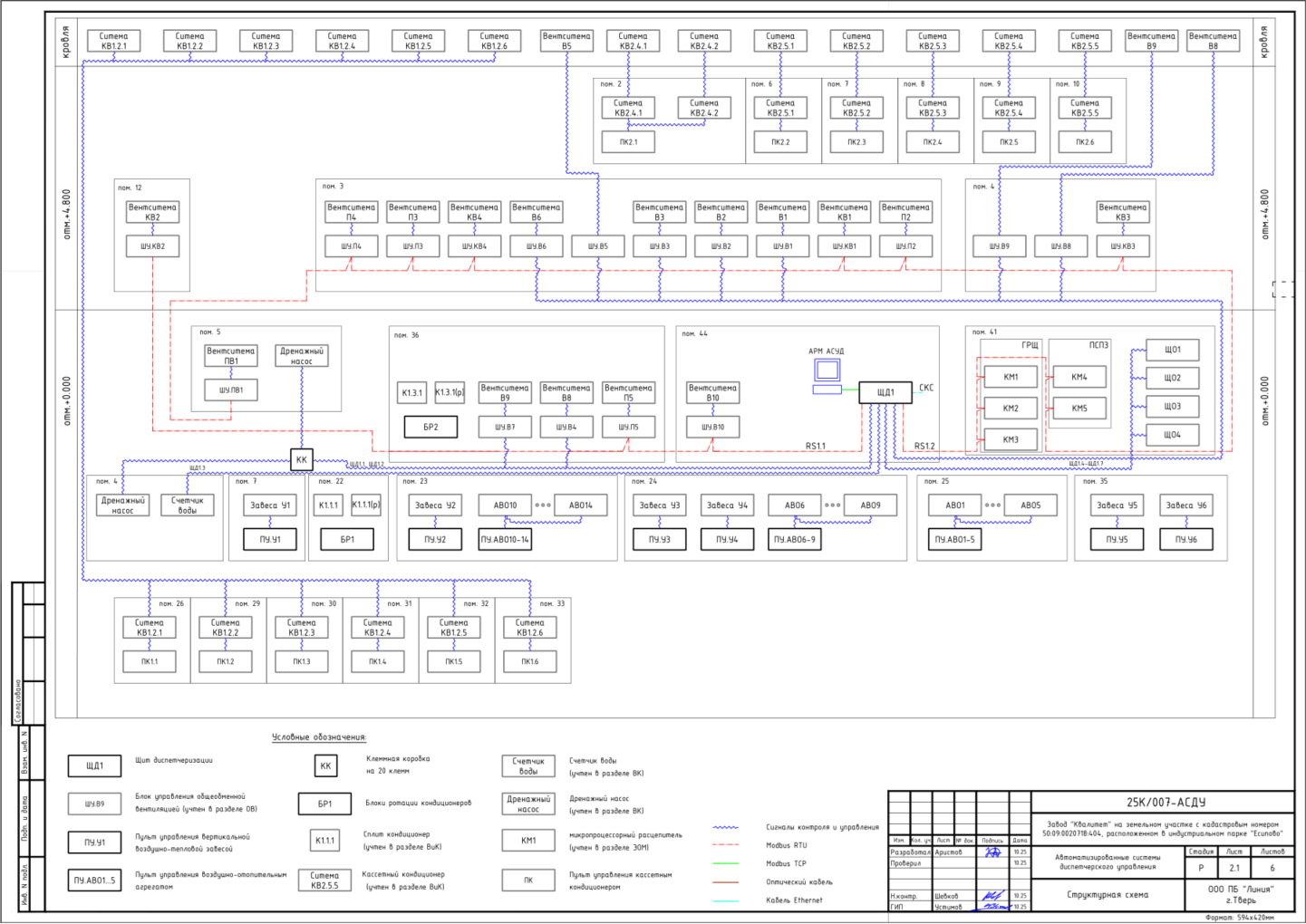1306x924 pixels.
Task: Click the blue wavy signal line legend sample
Action: (725, 827)
